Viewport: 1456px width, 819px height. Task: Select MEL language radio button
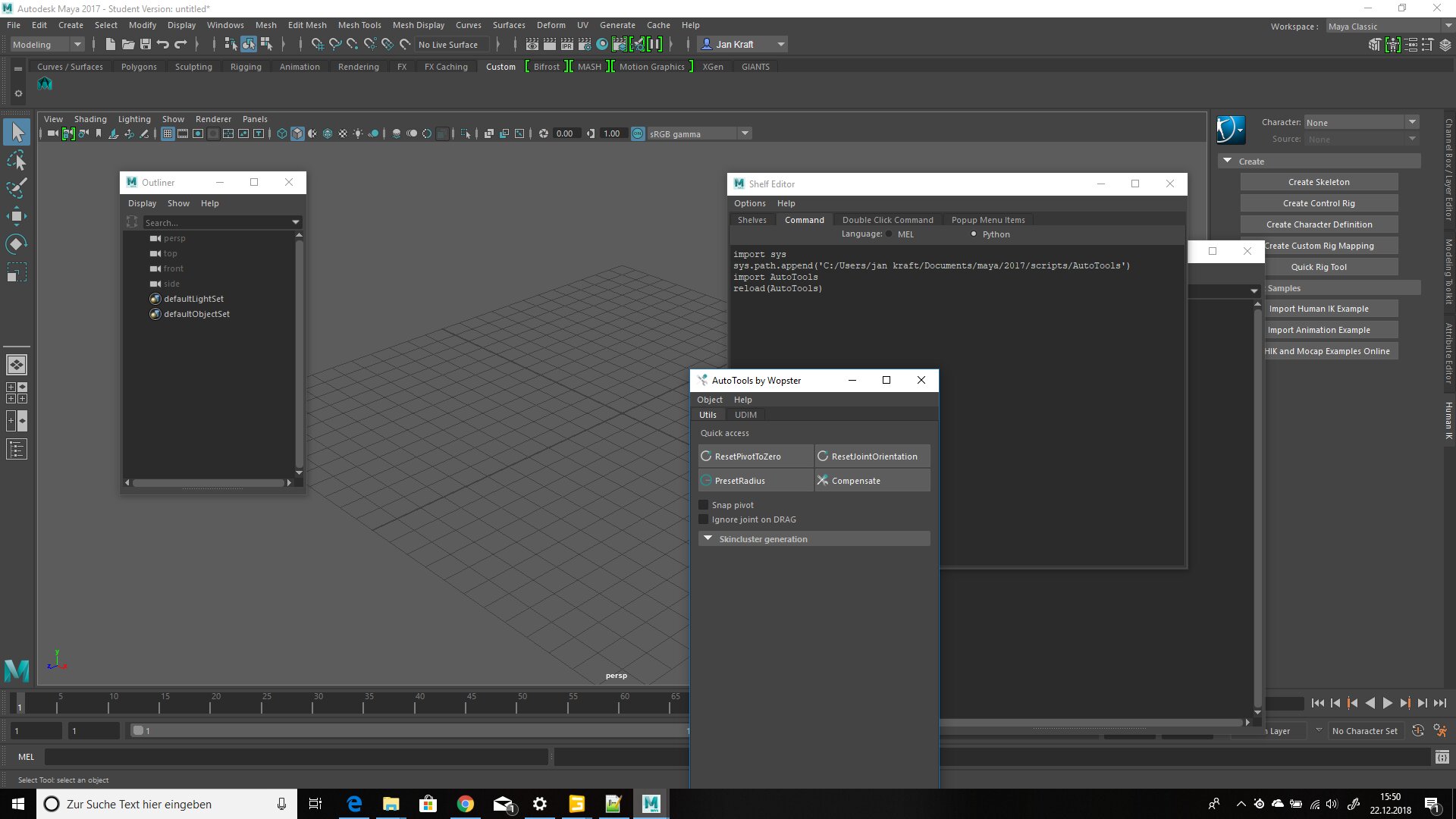tap(890, 234)
